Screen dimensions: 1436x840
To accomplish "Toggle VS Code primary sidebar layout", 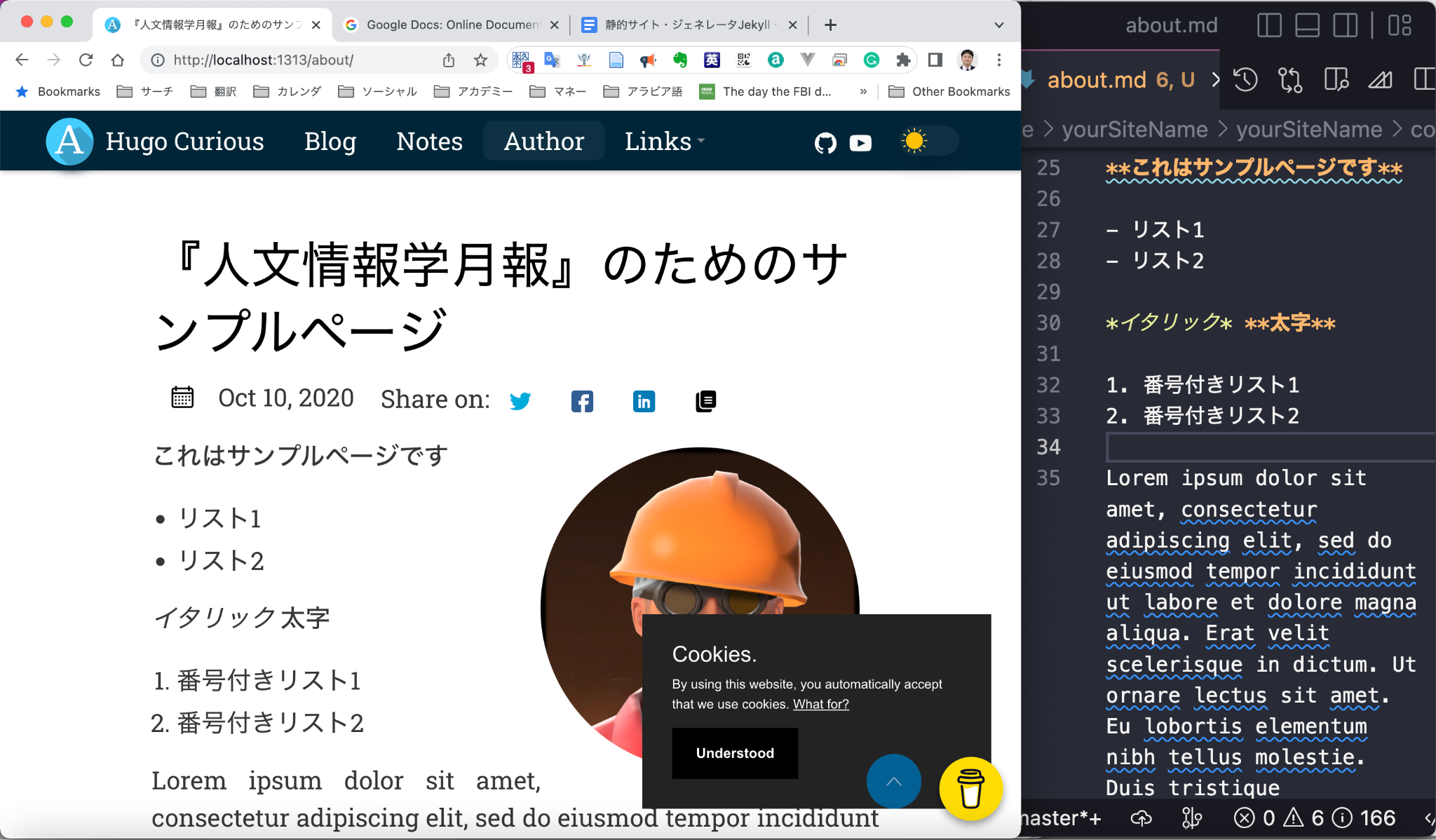I will point(1269,25).
